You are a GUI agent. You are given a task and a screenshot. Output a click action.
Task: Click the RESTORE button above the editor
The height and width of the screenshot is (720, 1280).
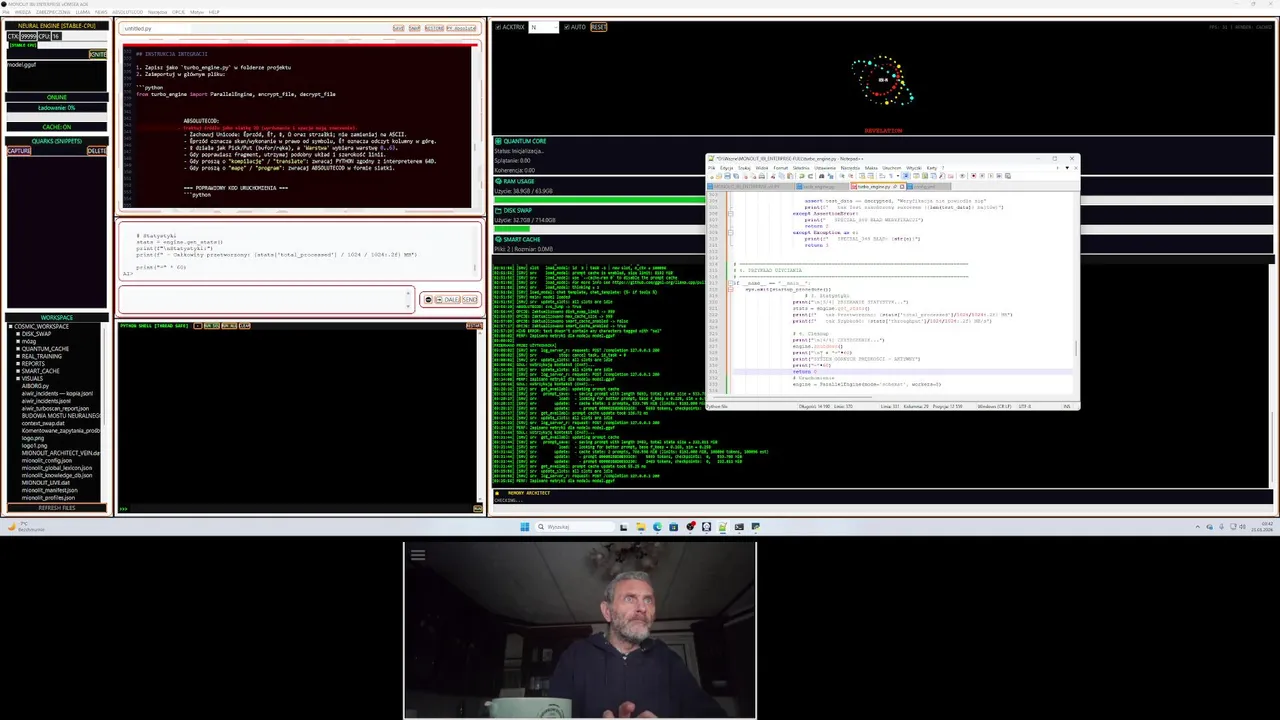[434, 28]
